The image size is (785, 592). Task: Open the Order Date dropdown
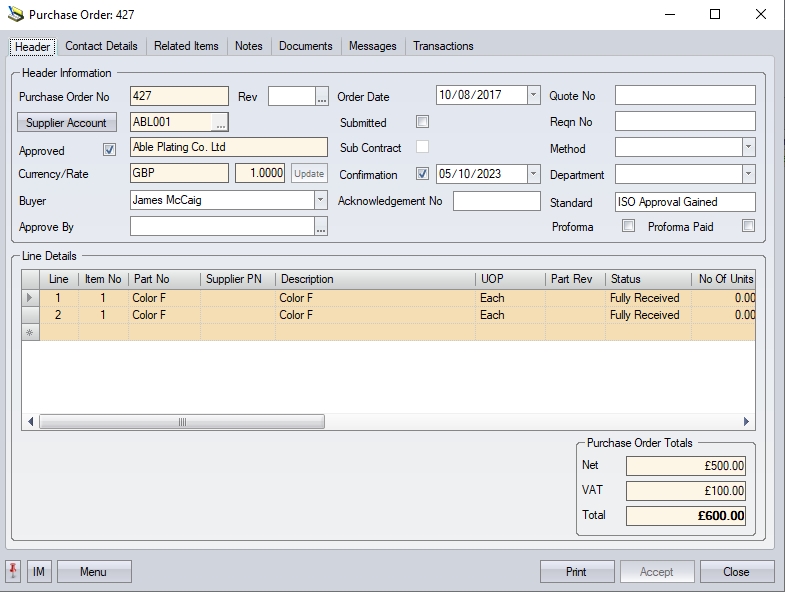(533, 96)
